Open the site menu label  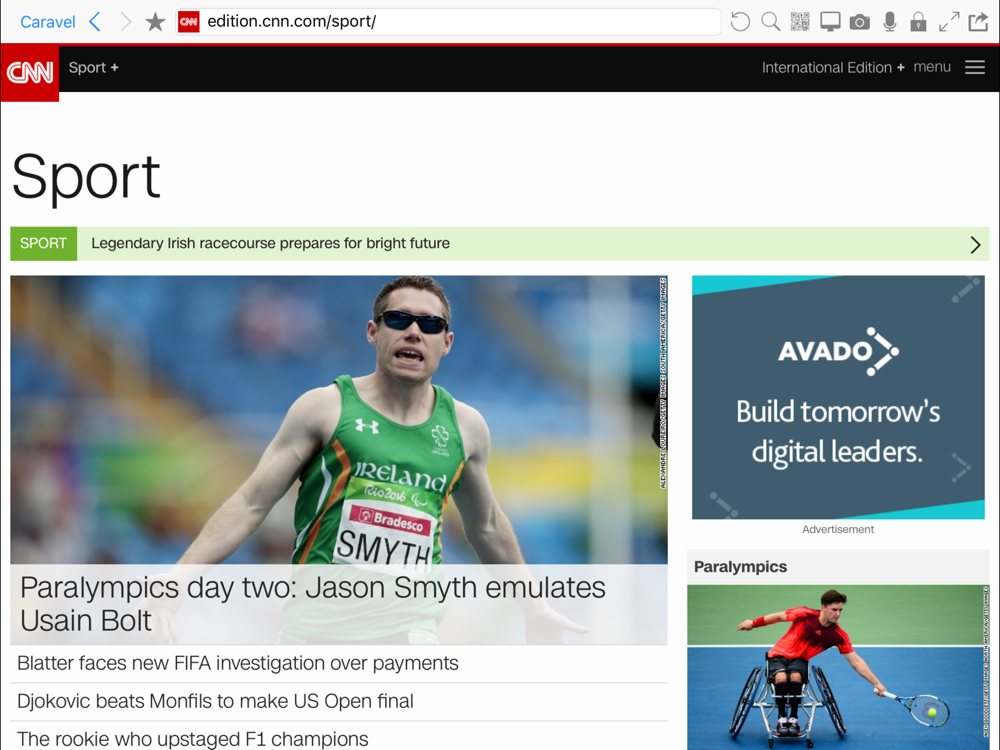pos(932,67)
